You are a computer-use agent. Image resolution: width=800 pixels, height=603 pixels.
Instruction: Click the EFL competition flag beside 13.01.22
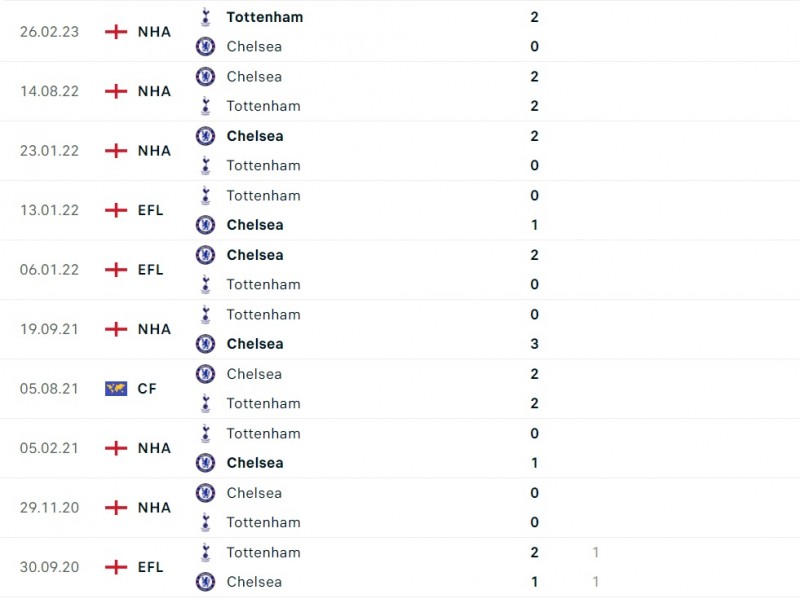point(114,210)
